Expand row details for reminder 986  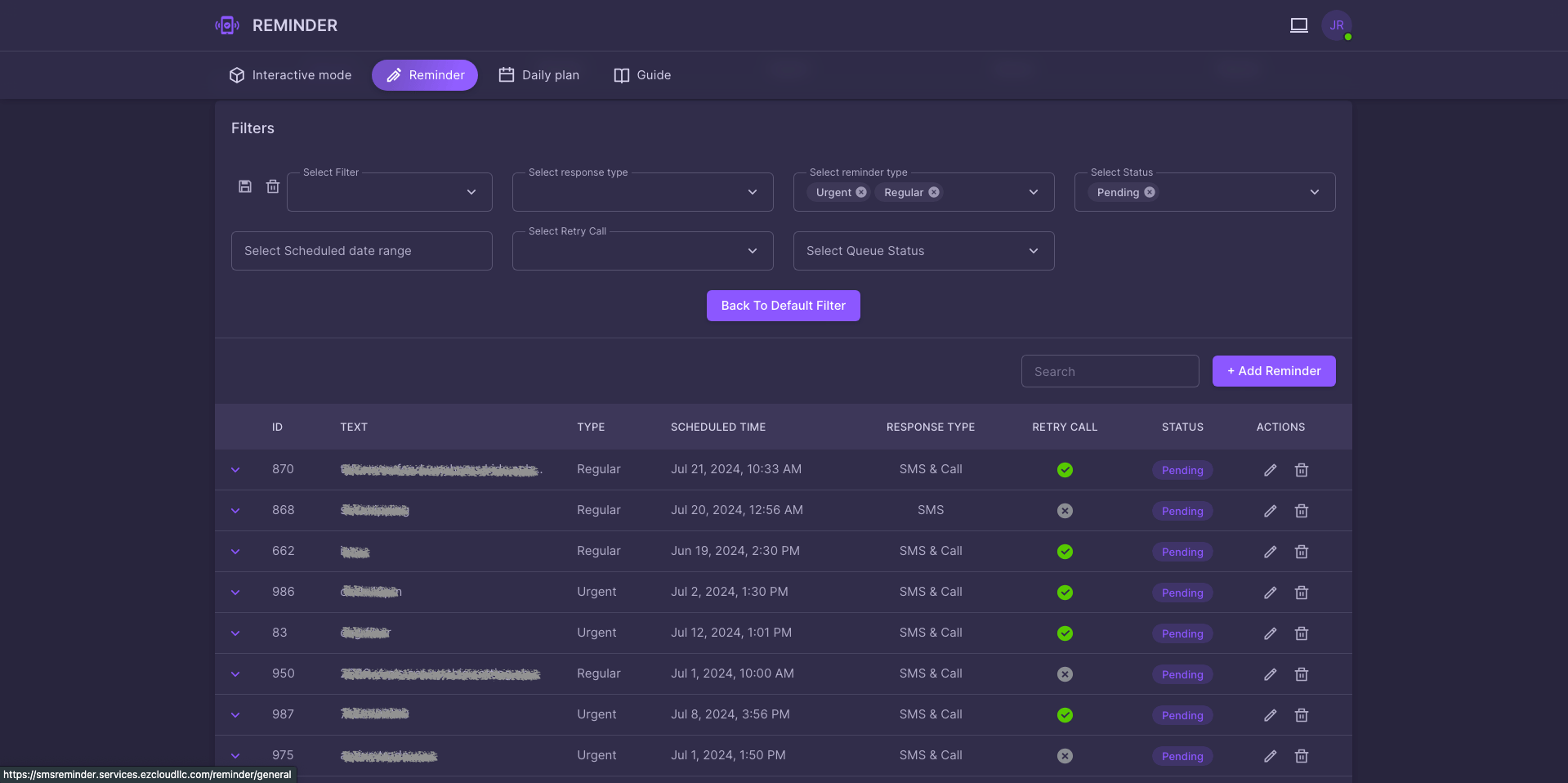235,593
